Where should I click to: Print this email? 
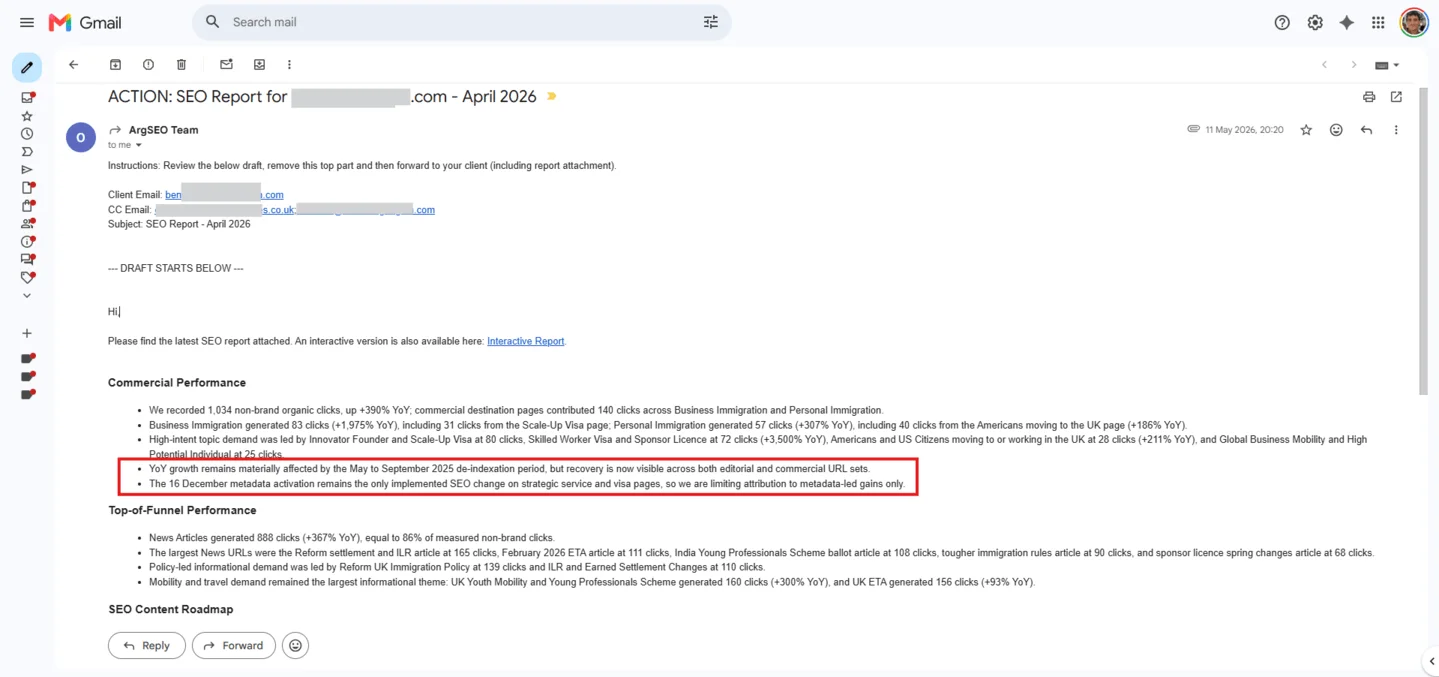coord(1369,97)
